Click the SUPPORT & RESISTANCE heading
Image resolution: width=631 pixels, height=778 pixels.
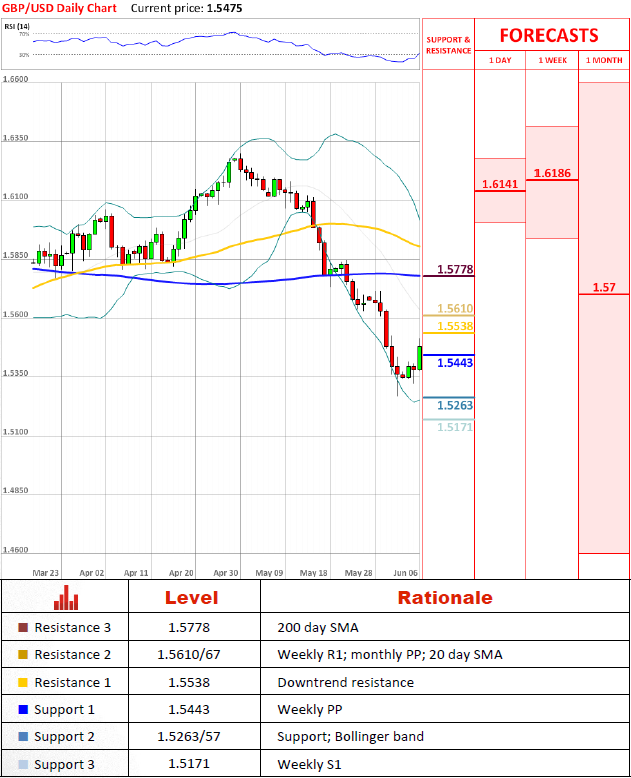coord(448,45)
